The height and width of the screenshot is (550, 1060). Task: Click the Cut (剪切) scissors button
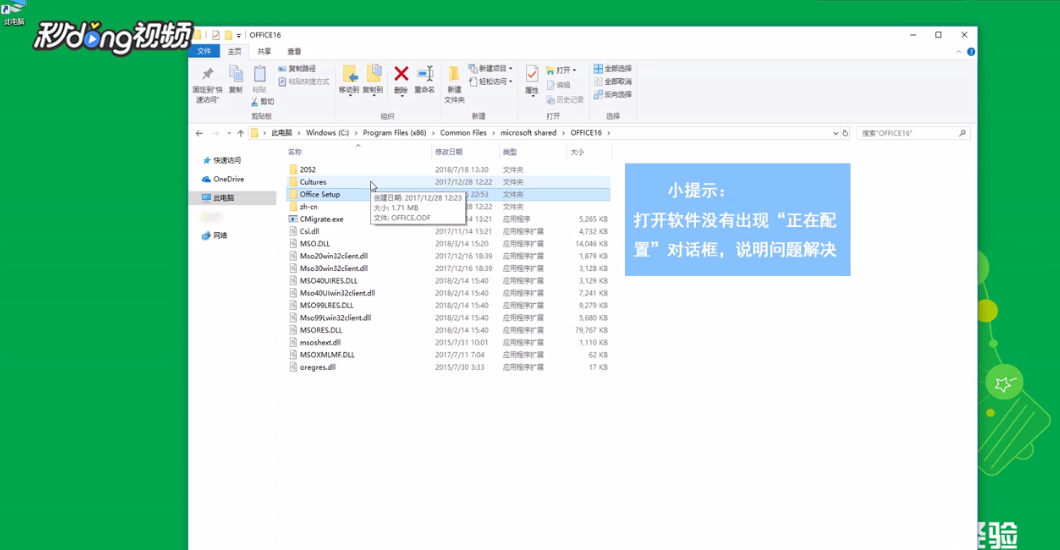point(262,102)
